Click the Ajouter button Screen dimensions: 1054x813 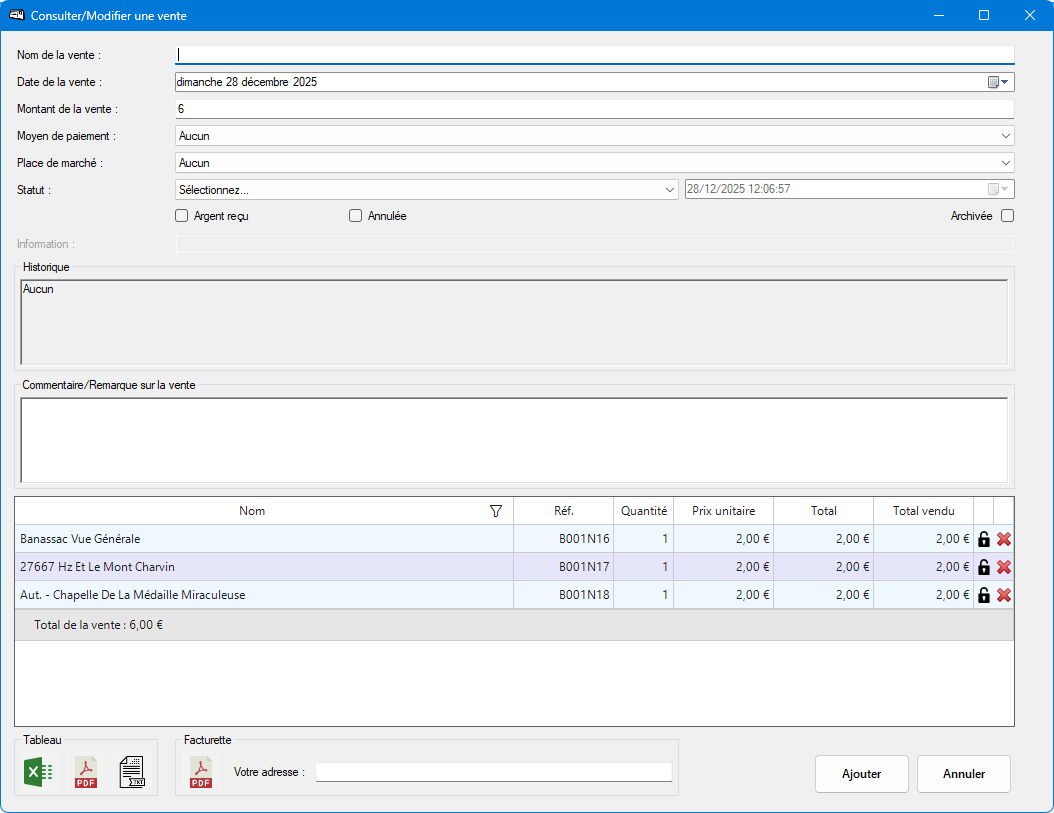pos(861,774)
